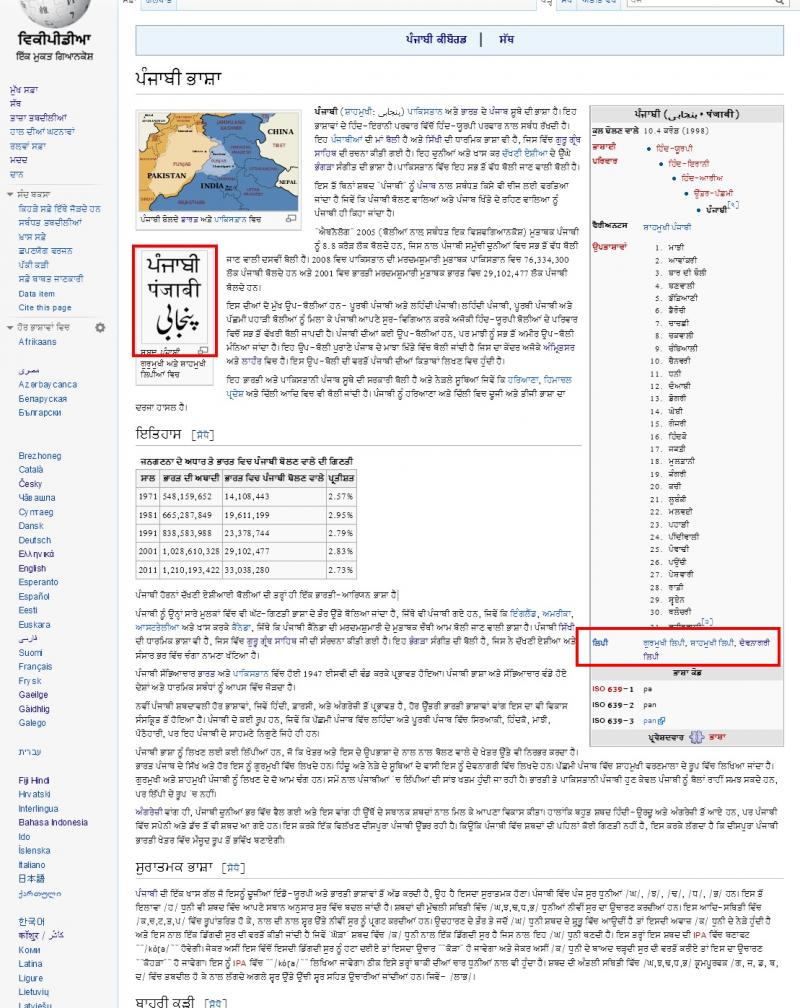Switch to Esperanto language version
The height and width of the screenshot is (1008, 800).
pyautogui.click(x=39, y=582)
